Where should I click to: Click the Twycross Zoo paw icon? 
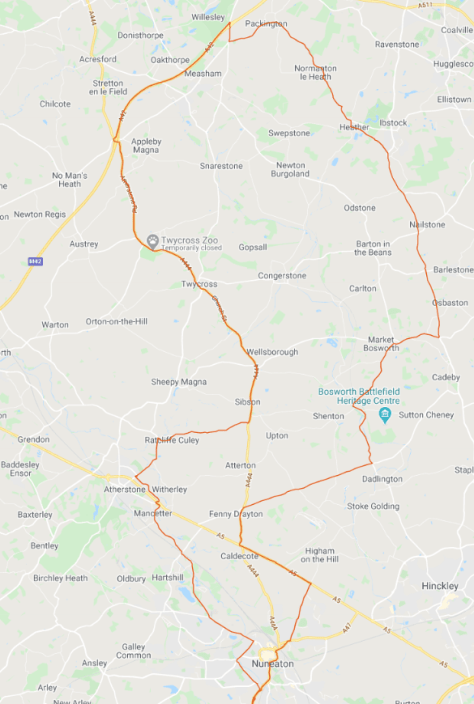click(153, 241)
